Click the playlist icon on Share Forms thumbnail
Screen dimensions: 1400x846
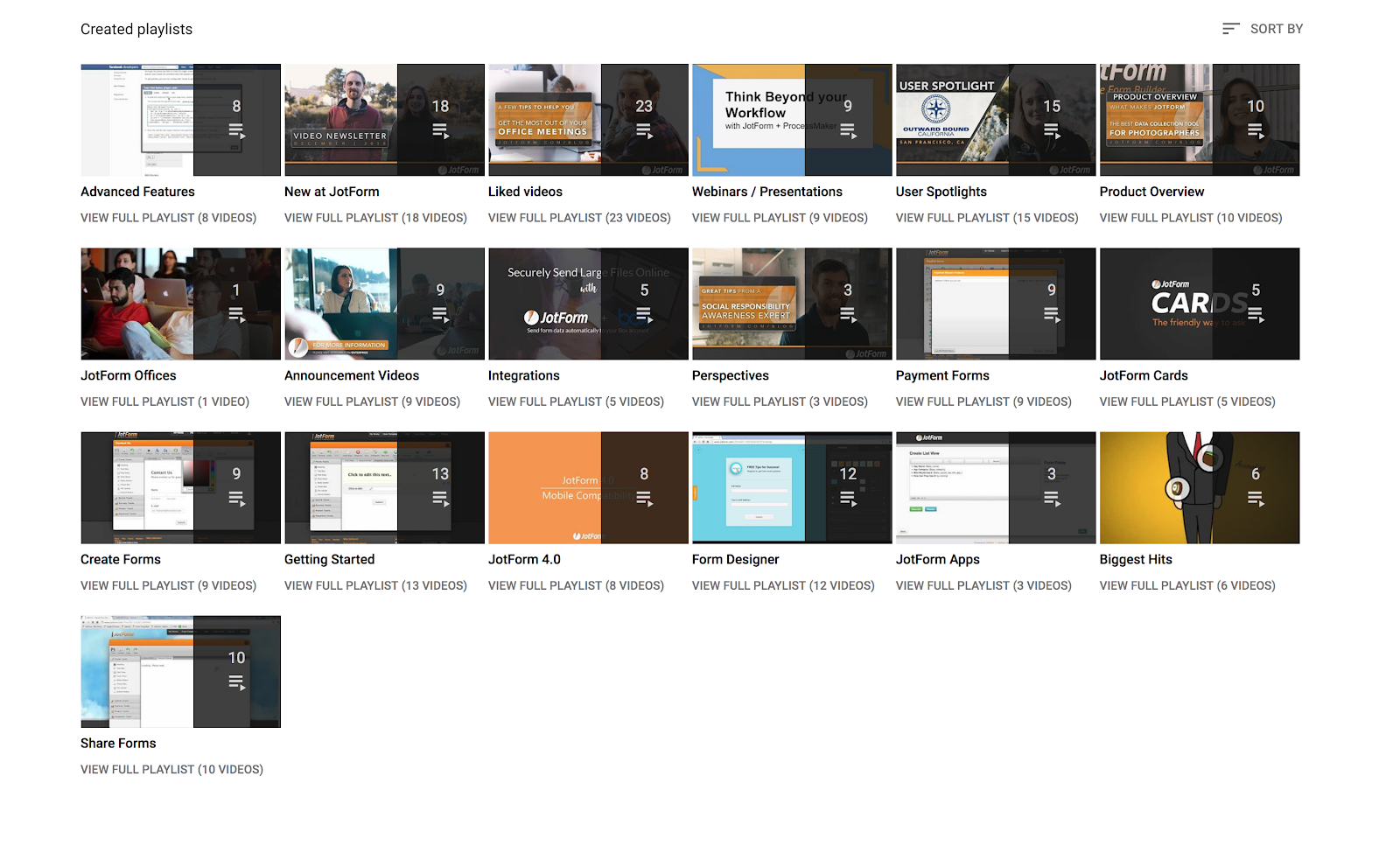pos(236,682)
